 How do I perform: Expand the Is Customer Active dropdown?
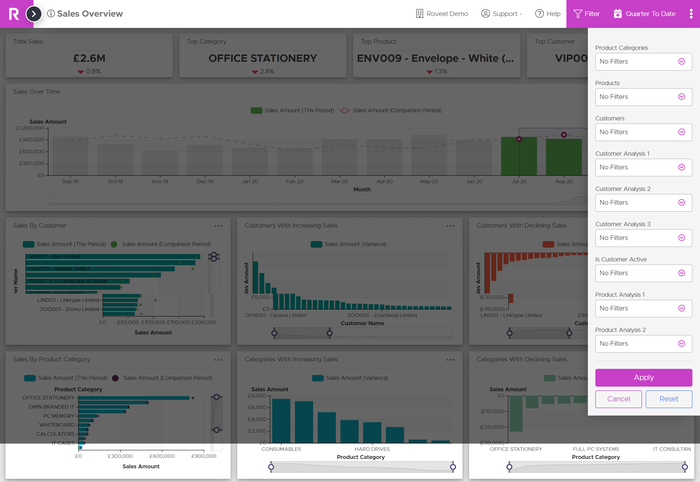643,273
